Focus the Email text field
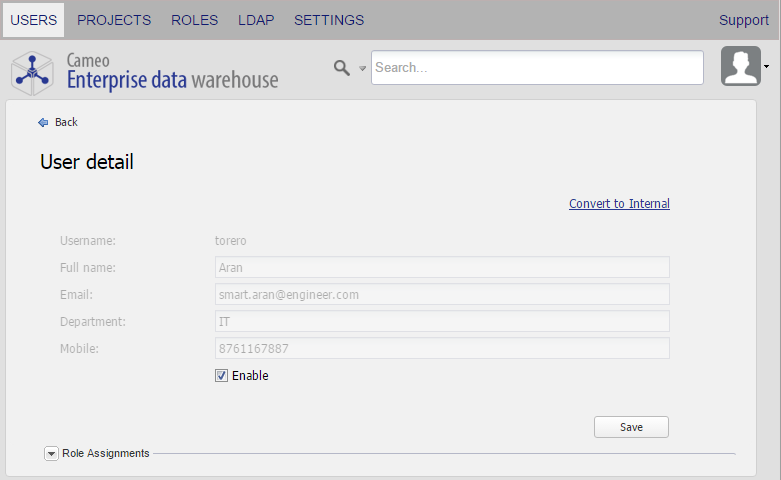This screenshot has width=781, height=480. (x=442, y=294)
